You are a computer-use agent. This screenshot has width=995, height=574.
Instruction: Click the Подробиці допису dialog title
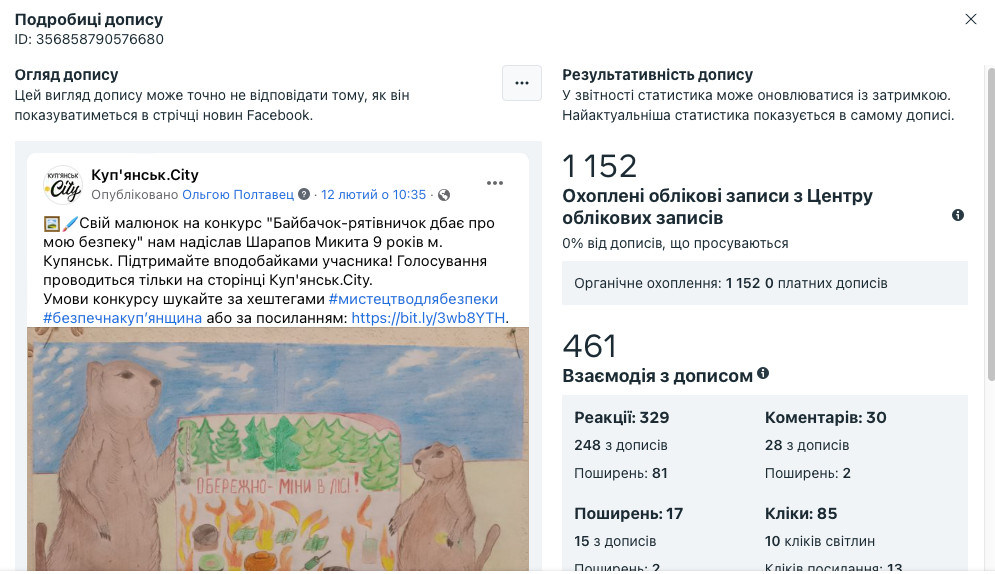click(x=89, y=20)
